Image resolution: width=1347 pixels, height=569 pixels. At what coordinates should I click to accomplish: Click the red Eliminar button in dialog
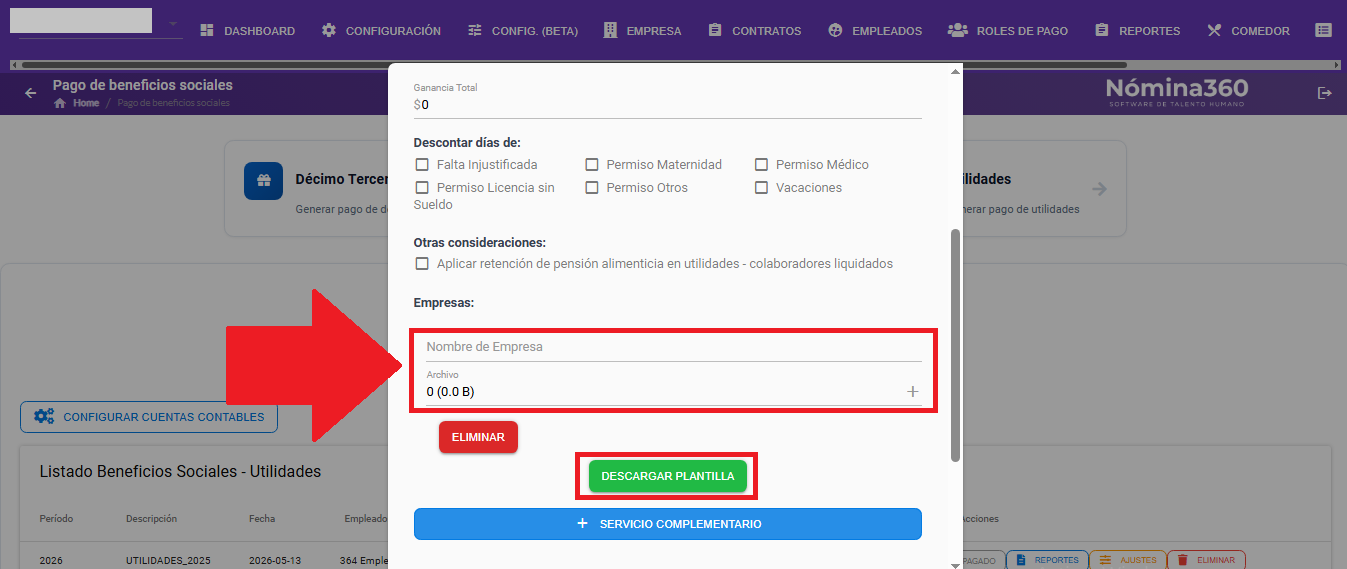point(478,437)
